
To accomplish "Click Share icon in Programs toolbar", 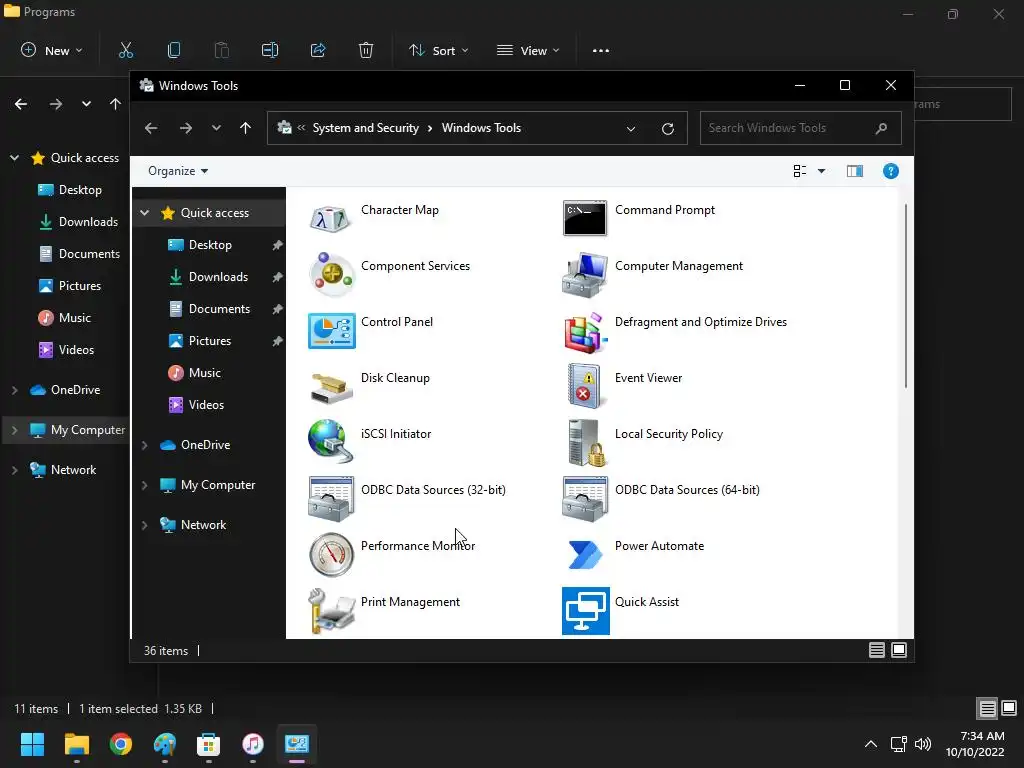I will click(x=318, y=50).
